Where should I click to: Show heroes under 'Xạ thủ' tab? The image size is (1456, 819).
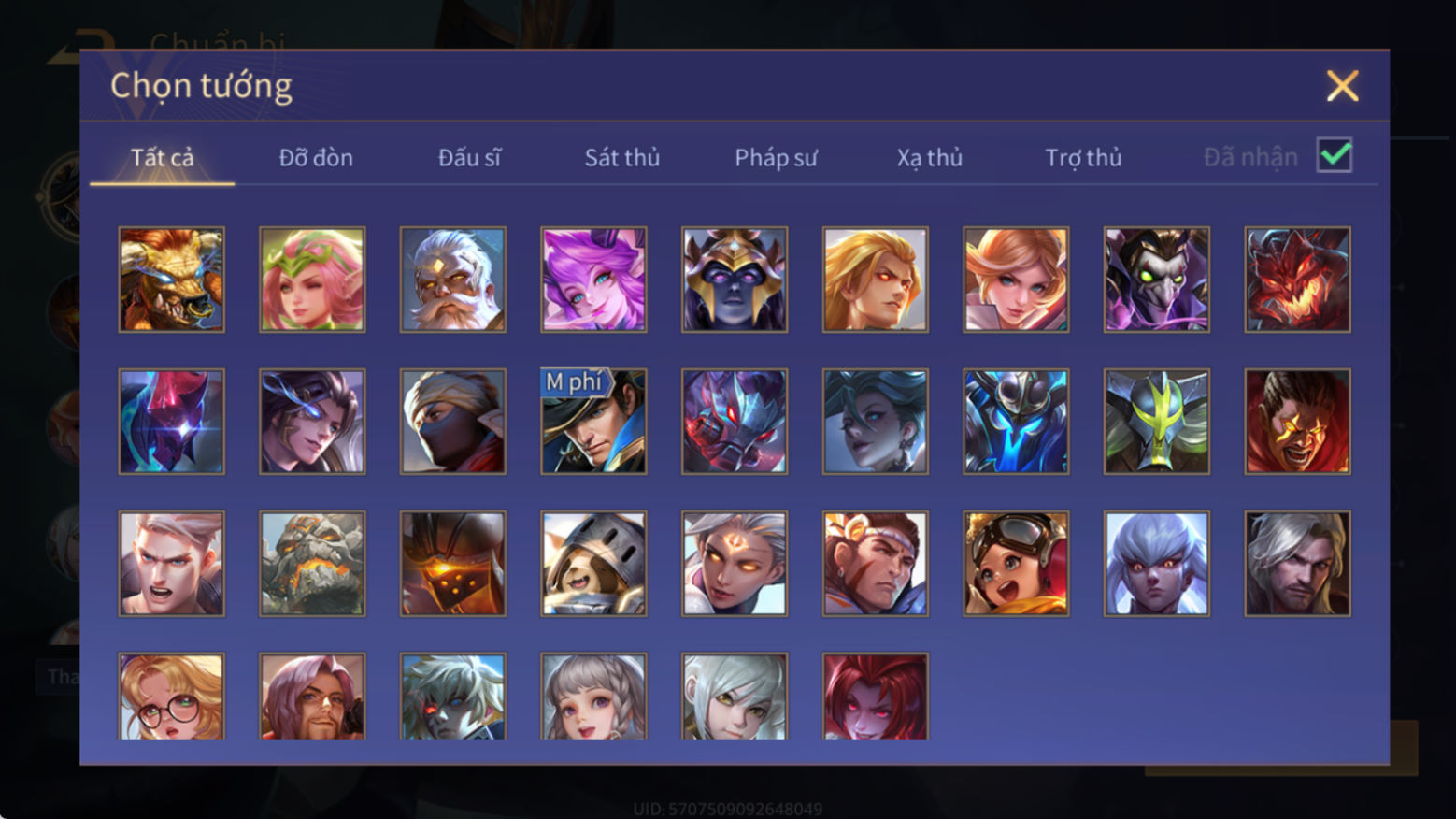(930, 157)
